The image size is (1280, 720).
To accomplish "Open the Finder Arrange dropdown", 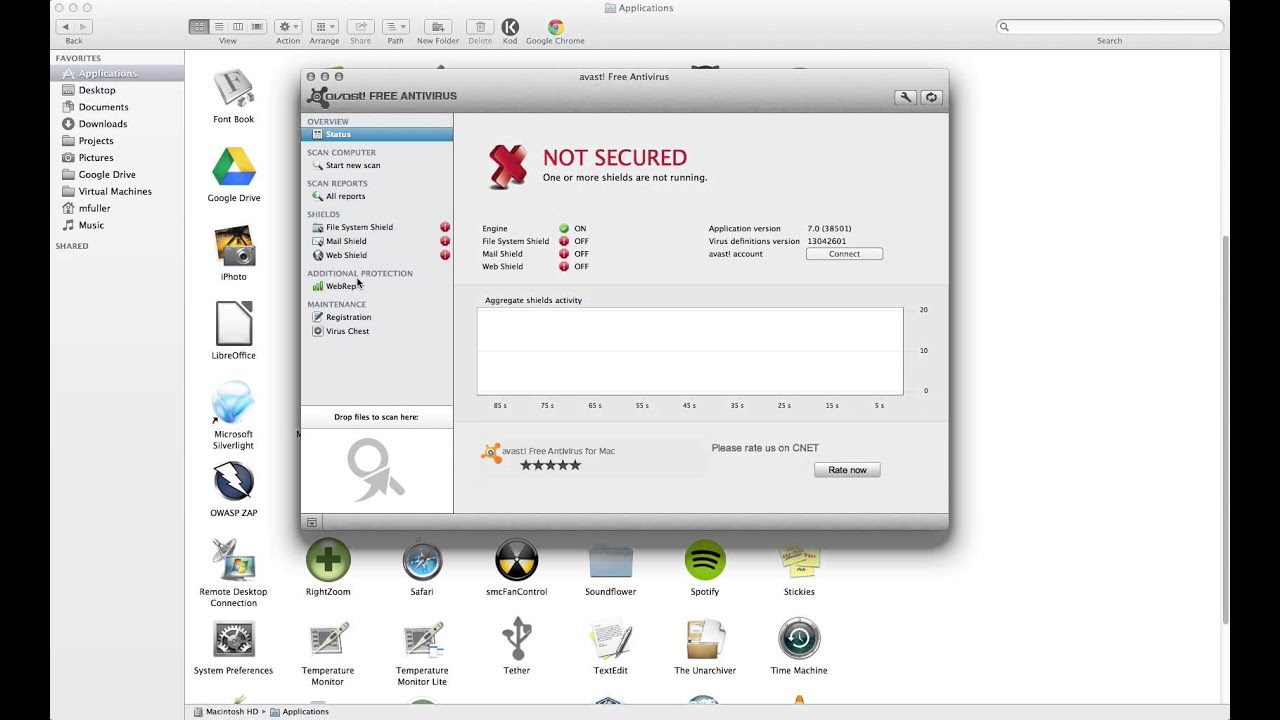I will click(x=324, y=27).
